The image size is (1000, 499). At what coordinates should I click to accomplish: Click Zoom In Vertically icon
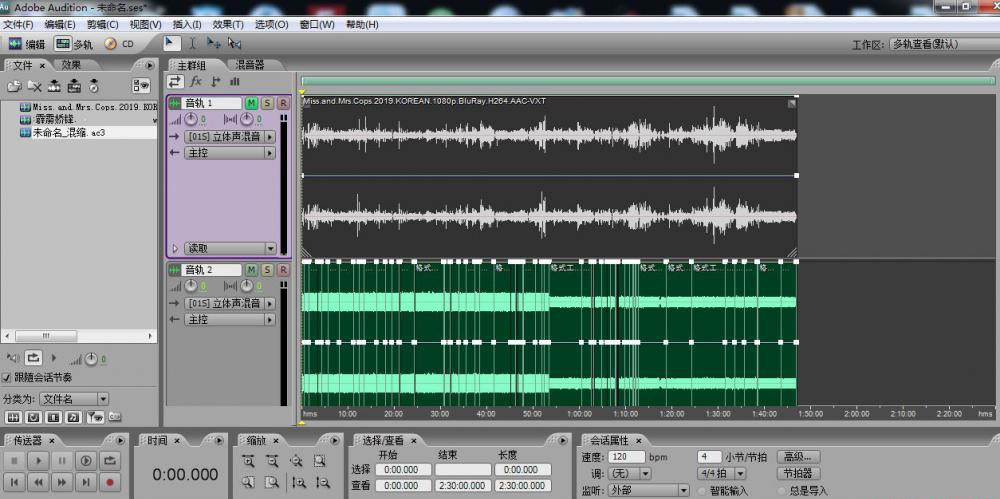(x=298, y=482)
